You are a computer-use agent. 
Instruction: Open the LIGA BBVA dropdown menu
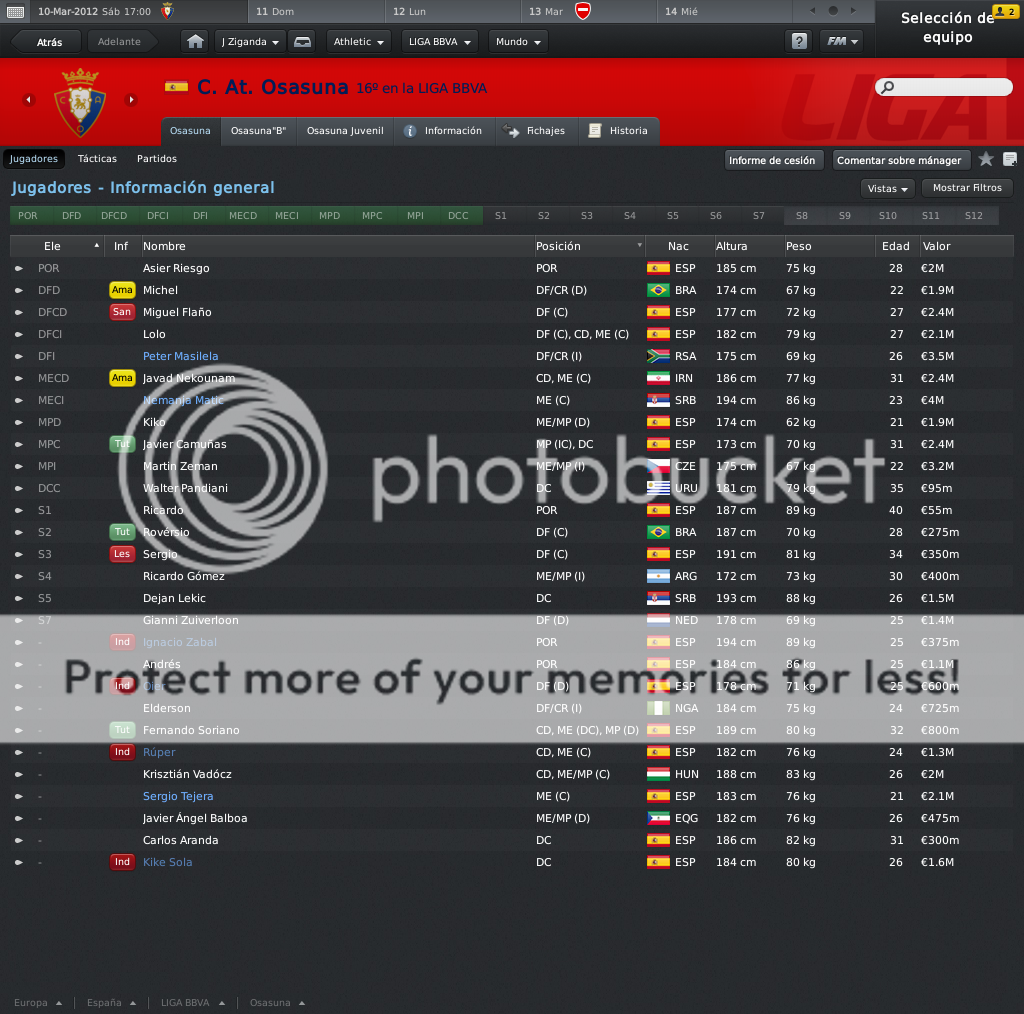click(440, 42)
